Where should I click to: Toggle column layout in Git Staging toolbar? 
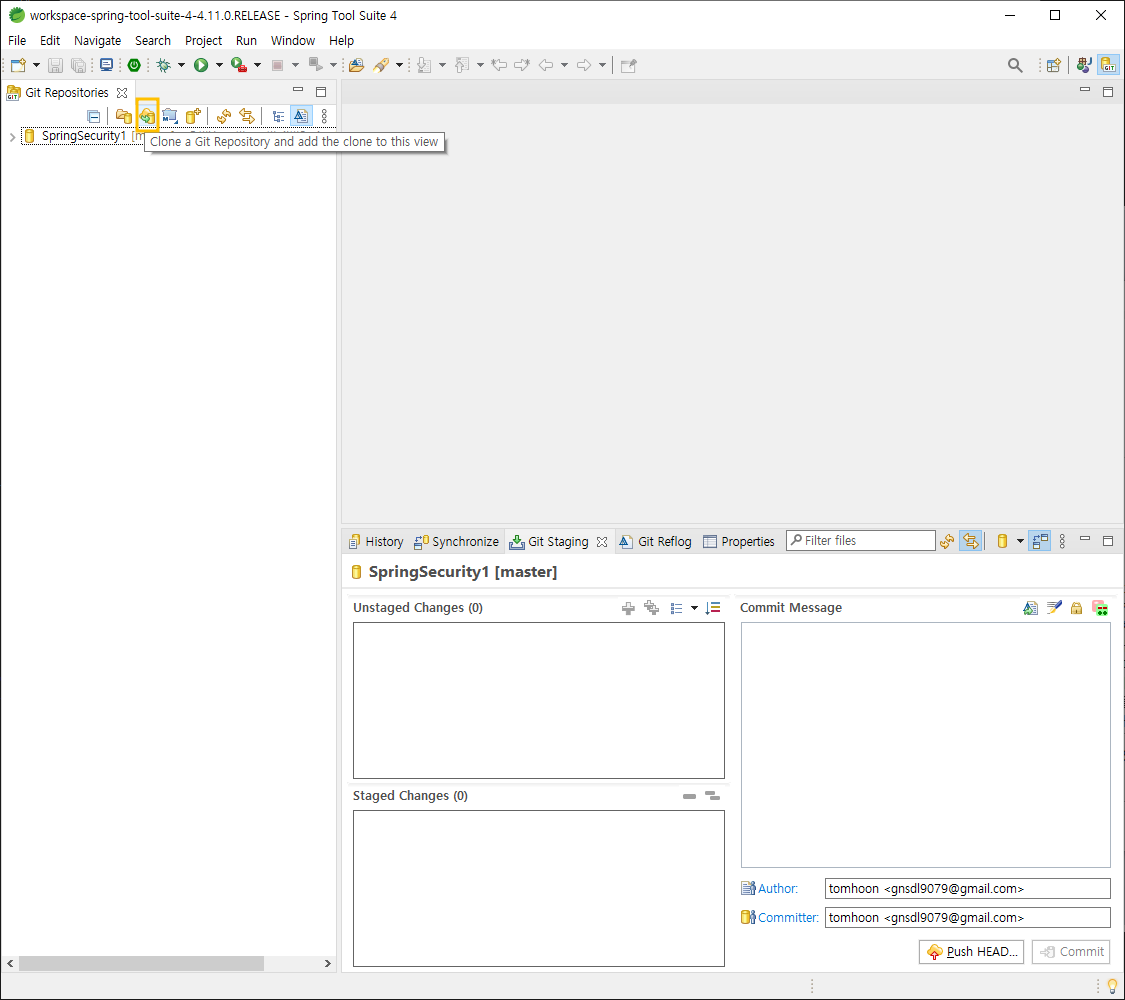[x=1040, y=541]
